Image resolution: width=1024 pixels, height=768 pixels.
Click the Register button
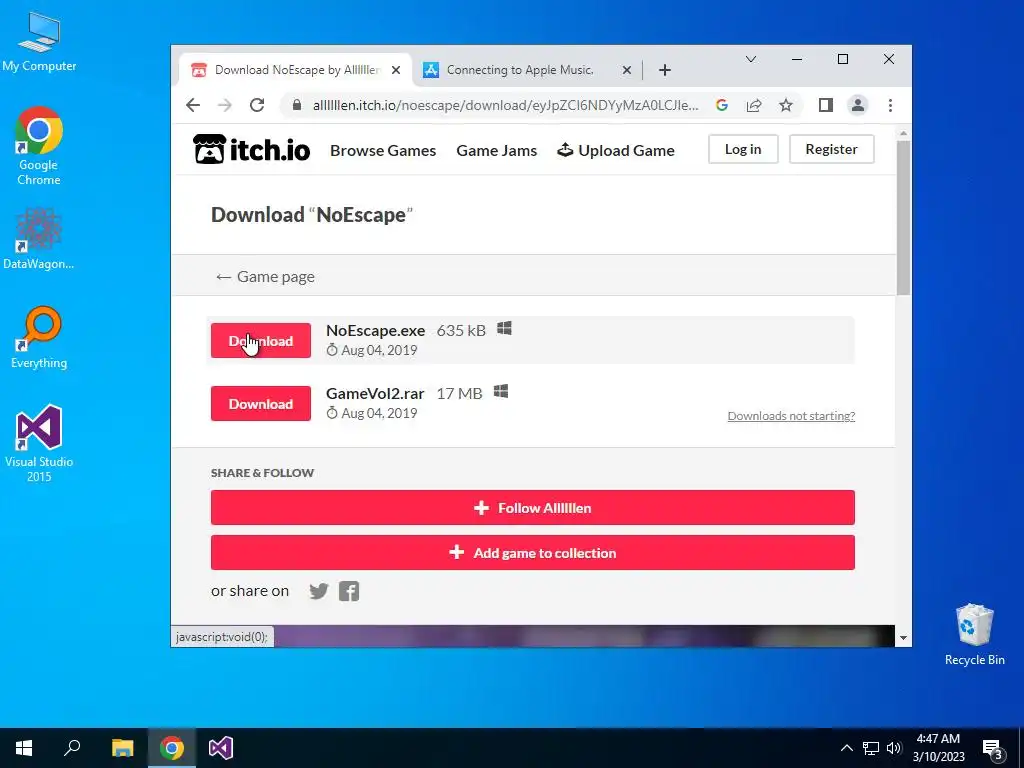tap(831, 149)
